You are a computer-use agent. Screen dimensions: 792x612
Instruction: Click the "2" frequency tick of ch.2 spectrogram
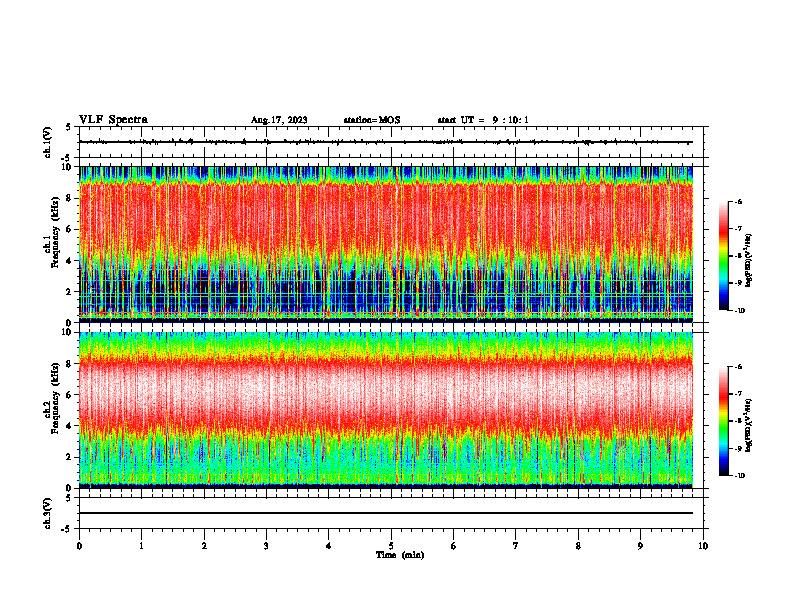(71, 457)
